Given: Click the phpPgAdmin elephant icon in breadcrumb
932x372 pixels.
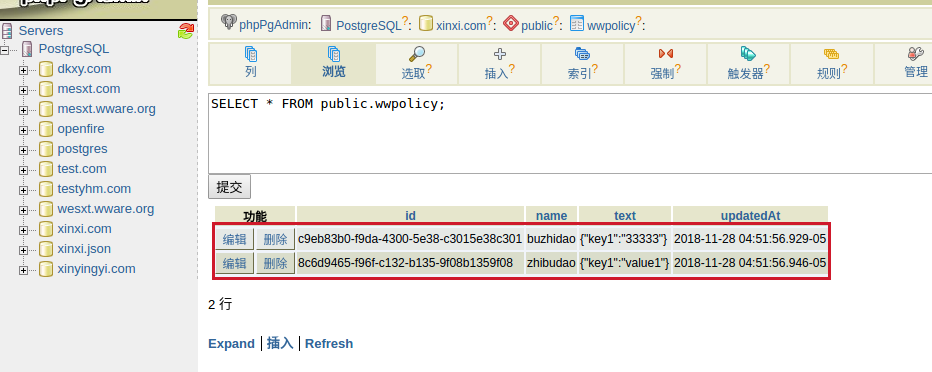Looking at the screenshot, I should (228, 23).
